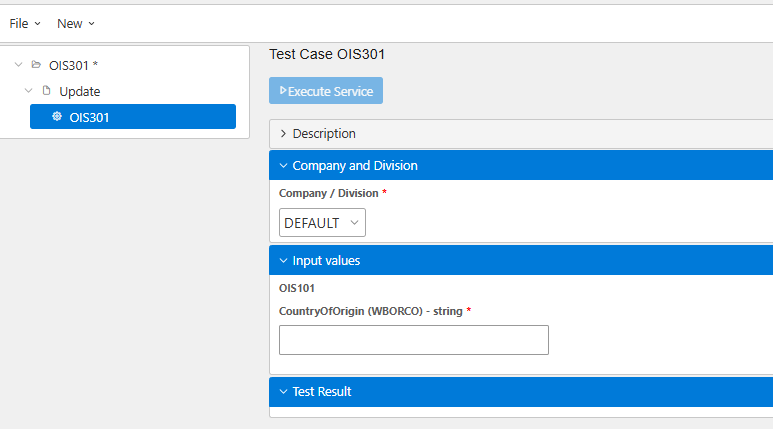Viewport: 773px width, 429px height.
Task: Select the highlighted OIS301 test case label
Action: 90,117
